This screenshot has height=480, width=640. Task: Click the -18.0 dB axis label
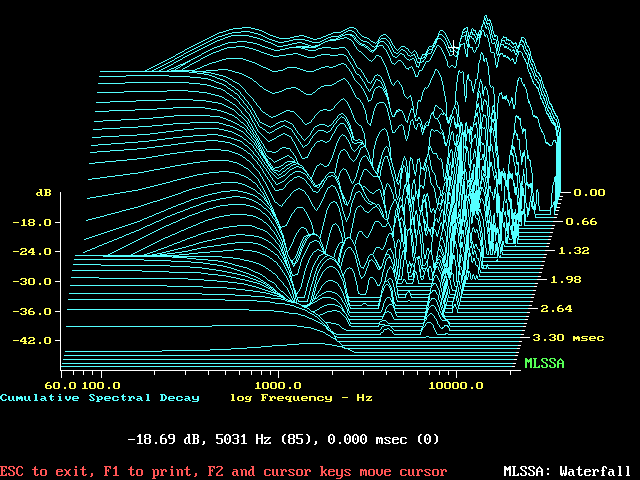(32, 222)
